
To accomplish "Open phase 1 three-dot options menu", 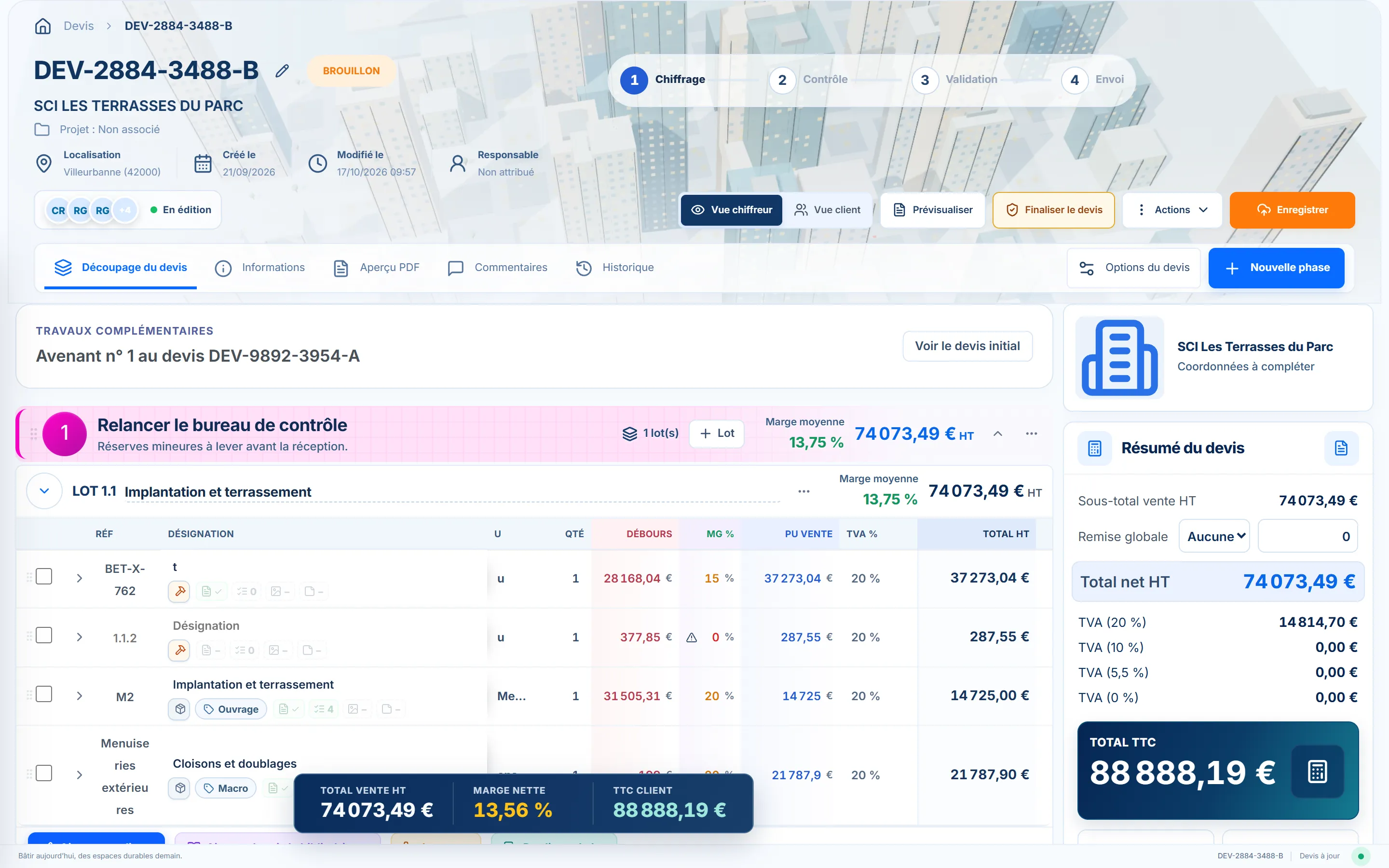I will [1032, 434].
